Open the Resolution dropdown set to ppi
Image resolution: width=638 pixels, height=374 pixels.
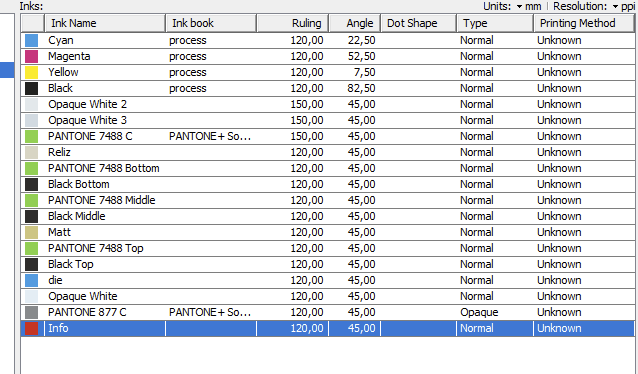(x=625, y=7)
